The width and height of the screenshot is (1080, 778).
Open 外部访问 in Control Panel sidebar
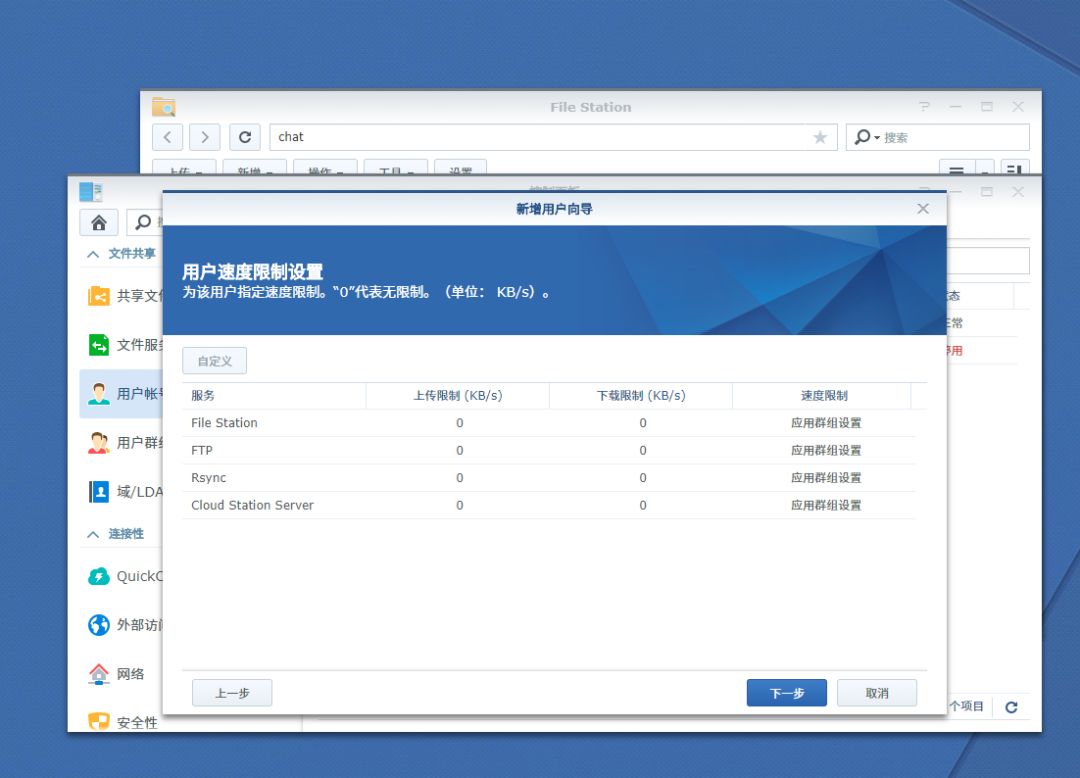[x=122, y=624]
